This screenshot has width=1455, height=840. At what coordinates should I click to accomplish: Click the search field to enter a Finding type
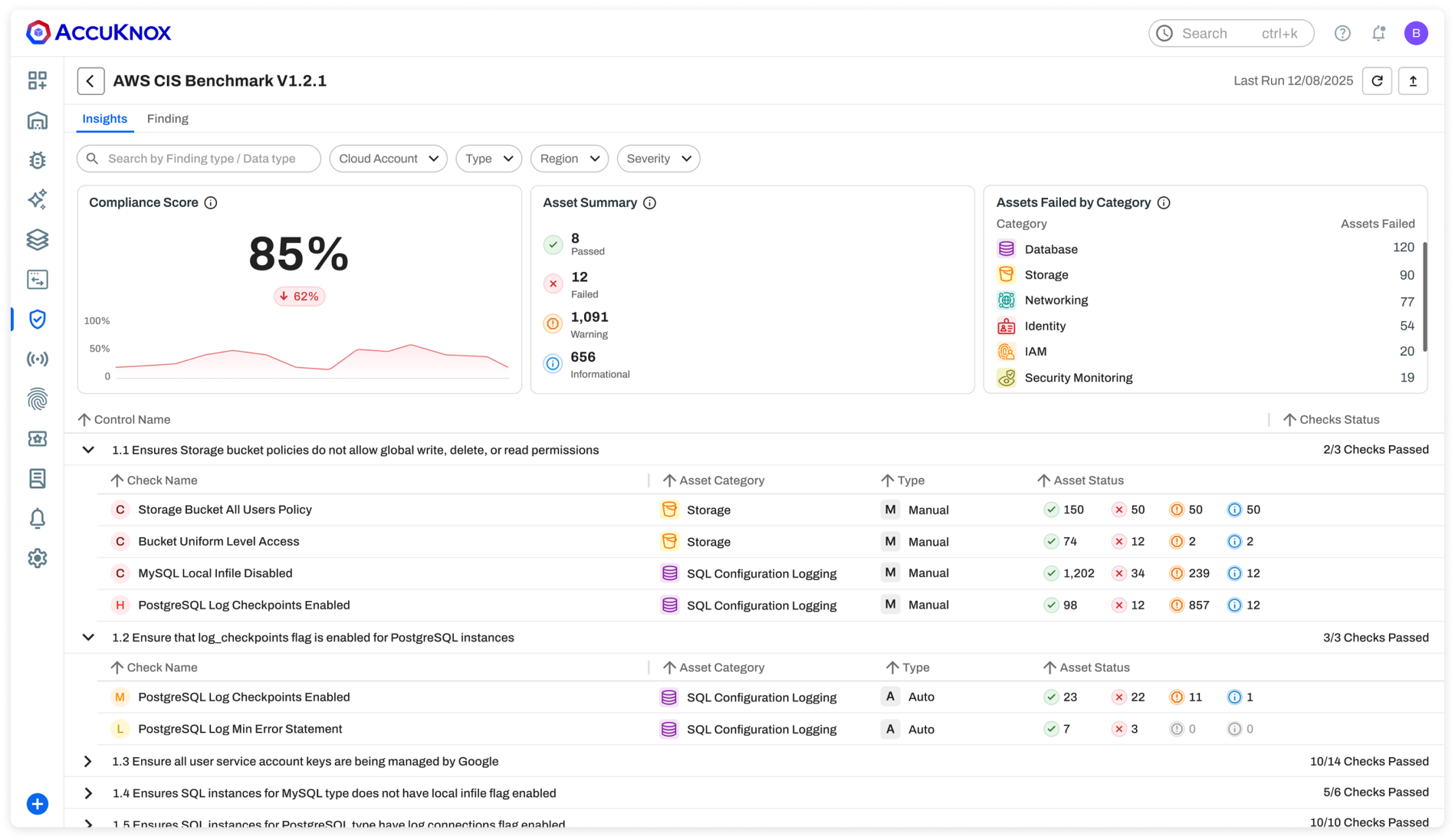[199, 159]
